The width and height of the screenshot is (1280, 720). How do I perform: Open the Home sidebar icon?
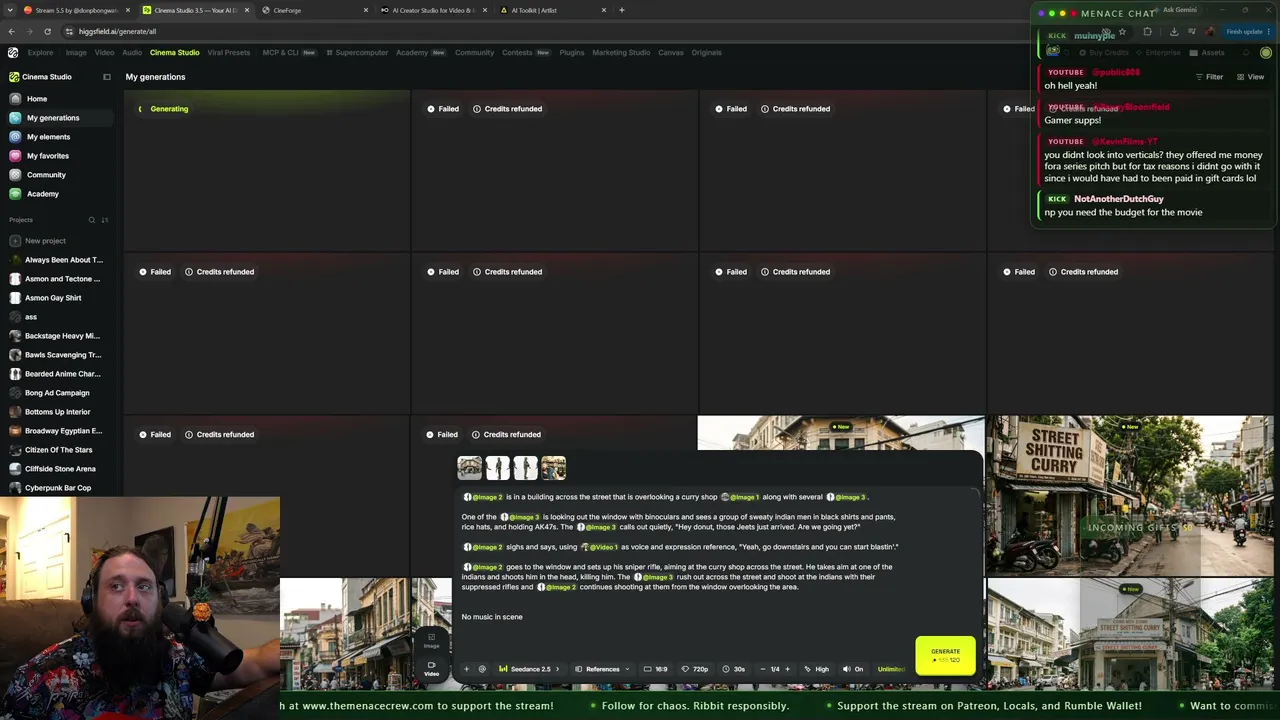[x=15, y=99]
